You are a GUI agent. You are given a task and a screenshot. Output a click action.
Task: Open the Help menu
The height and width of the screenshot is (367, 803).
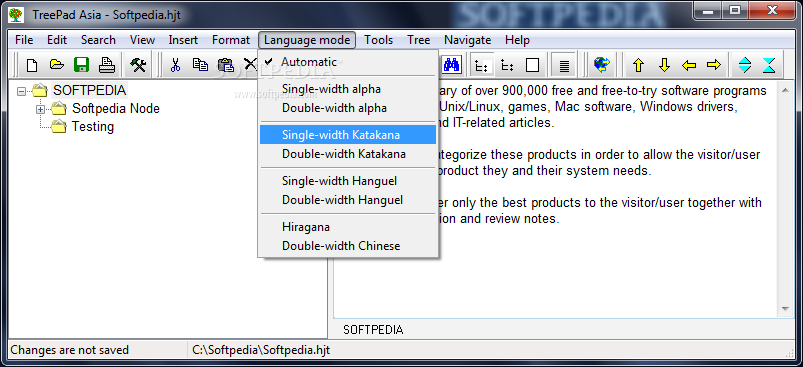coord(517,40)
